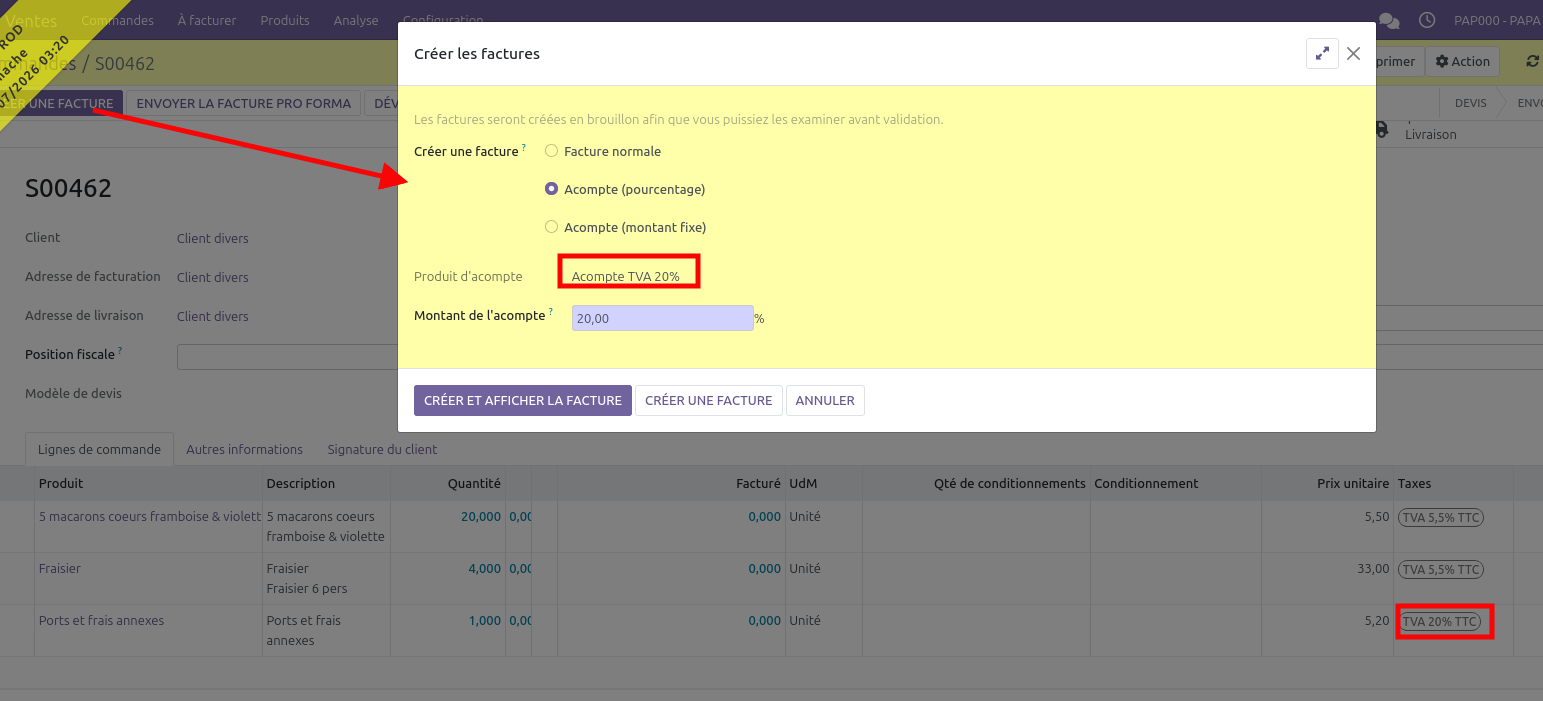Open Client divers for Adresse de livraison

click(x=212, y=316)
